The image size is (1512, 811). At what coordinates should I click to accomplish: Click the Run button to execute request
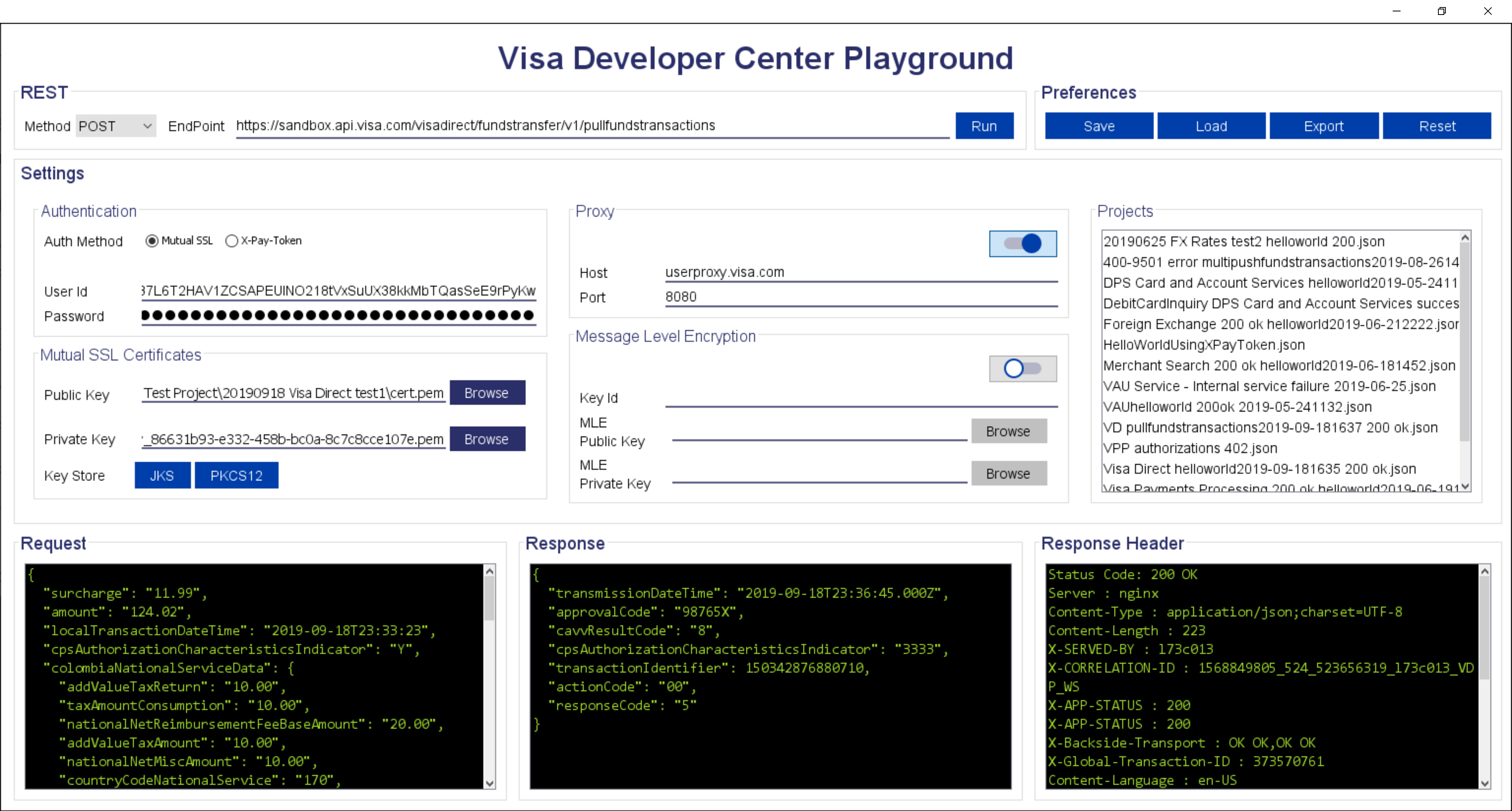click(984, 125)
